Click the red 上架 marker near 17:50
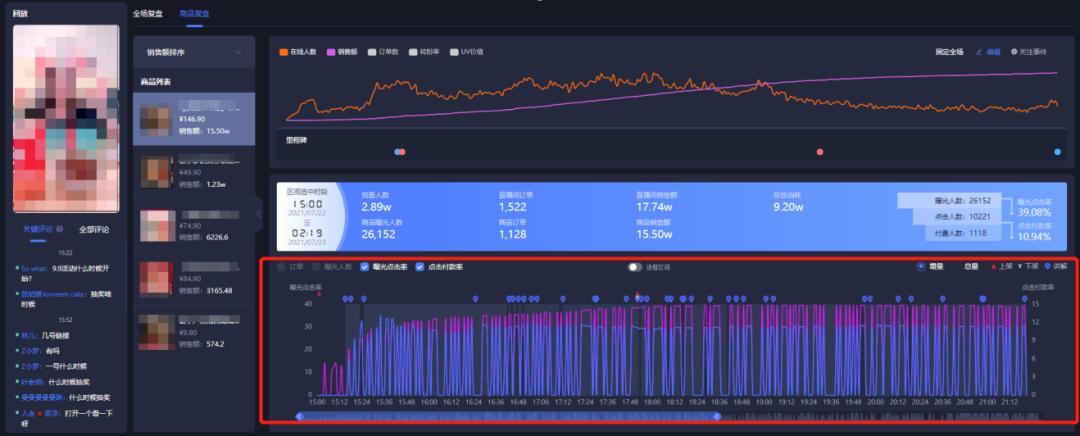The height and width of the screenshot is (436, 1080). (x=638, y=293)
